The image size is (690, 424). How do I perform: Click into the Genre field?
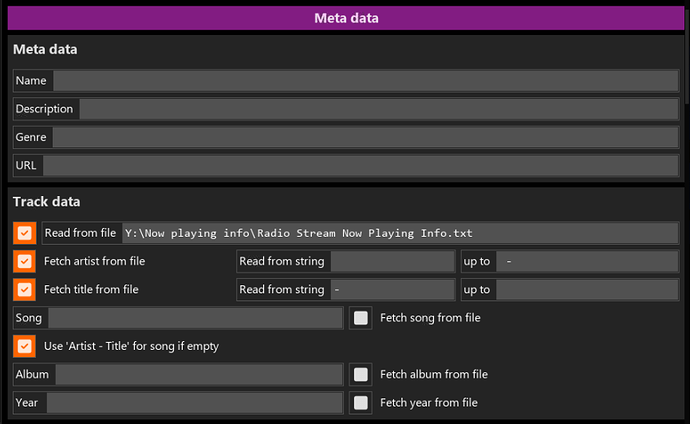tap(365, 137)
